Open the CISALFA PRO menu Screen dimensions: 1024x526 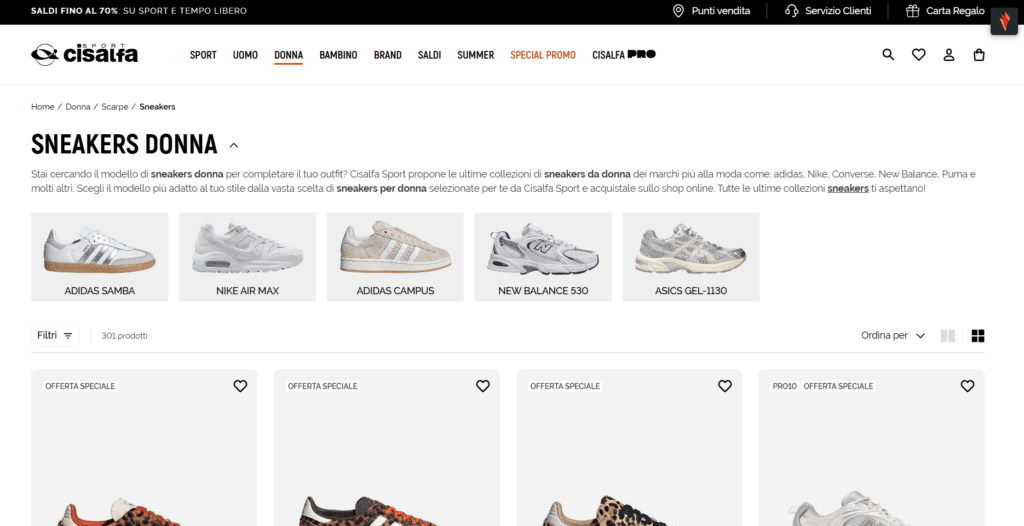pyautogui.click(x=624, y=55)
